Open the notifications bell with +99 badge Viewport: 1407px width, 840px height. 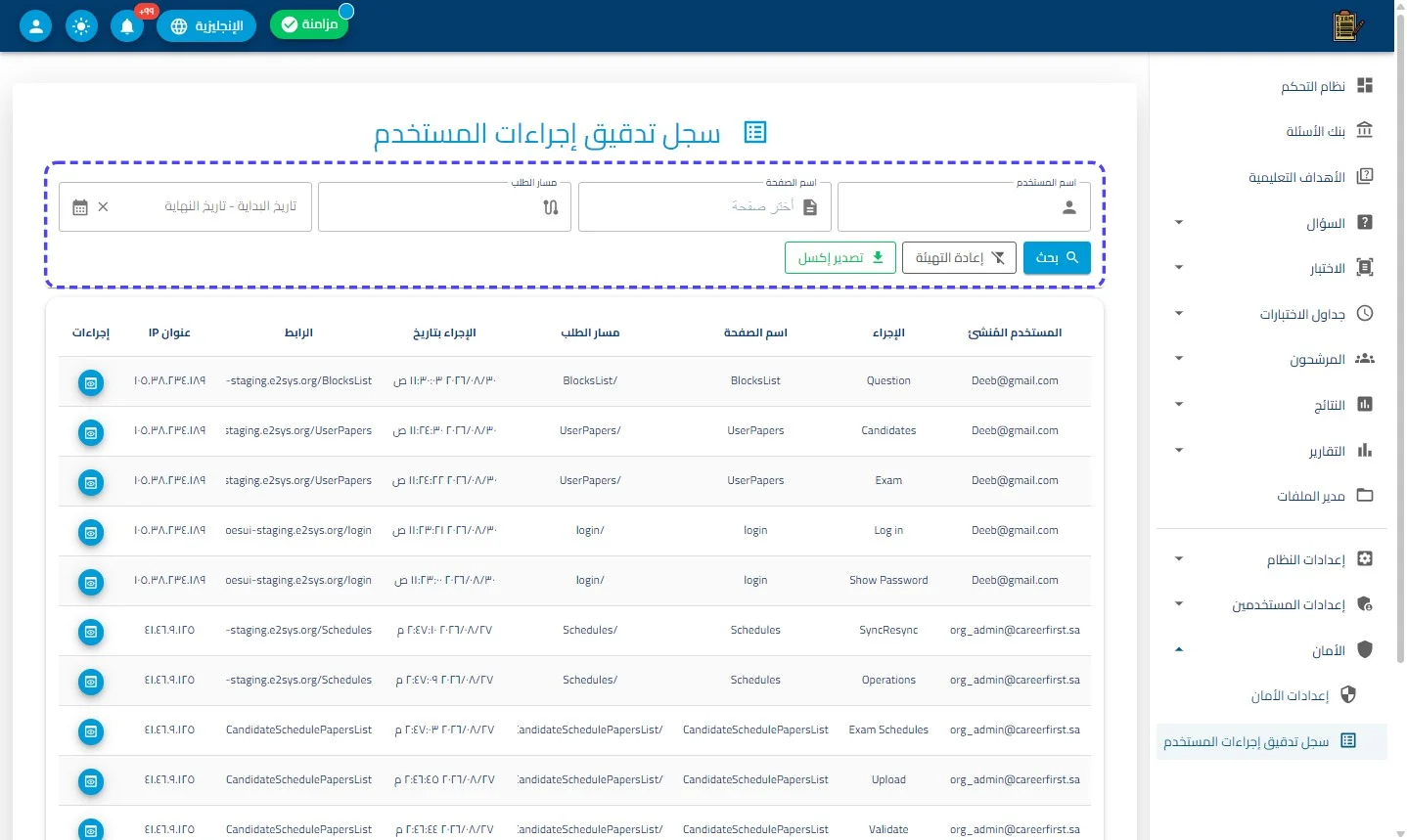tap(127, 26)
